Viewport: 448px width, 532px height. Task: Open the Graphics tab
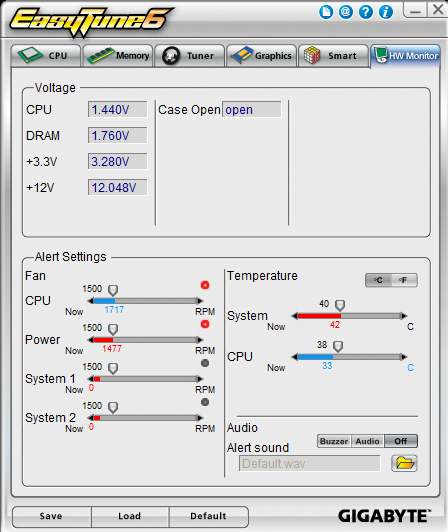pos(261,56)
